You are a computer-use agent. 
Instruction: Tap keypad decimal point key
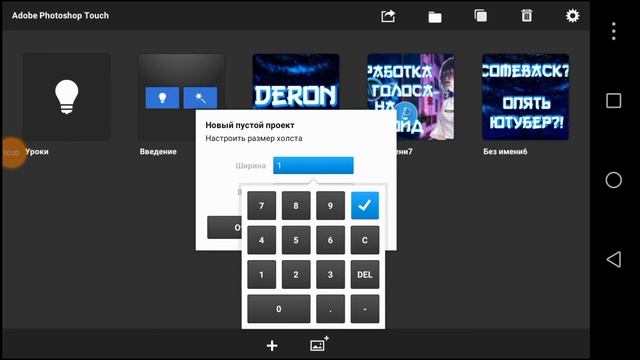coord(330,309)
